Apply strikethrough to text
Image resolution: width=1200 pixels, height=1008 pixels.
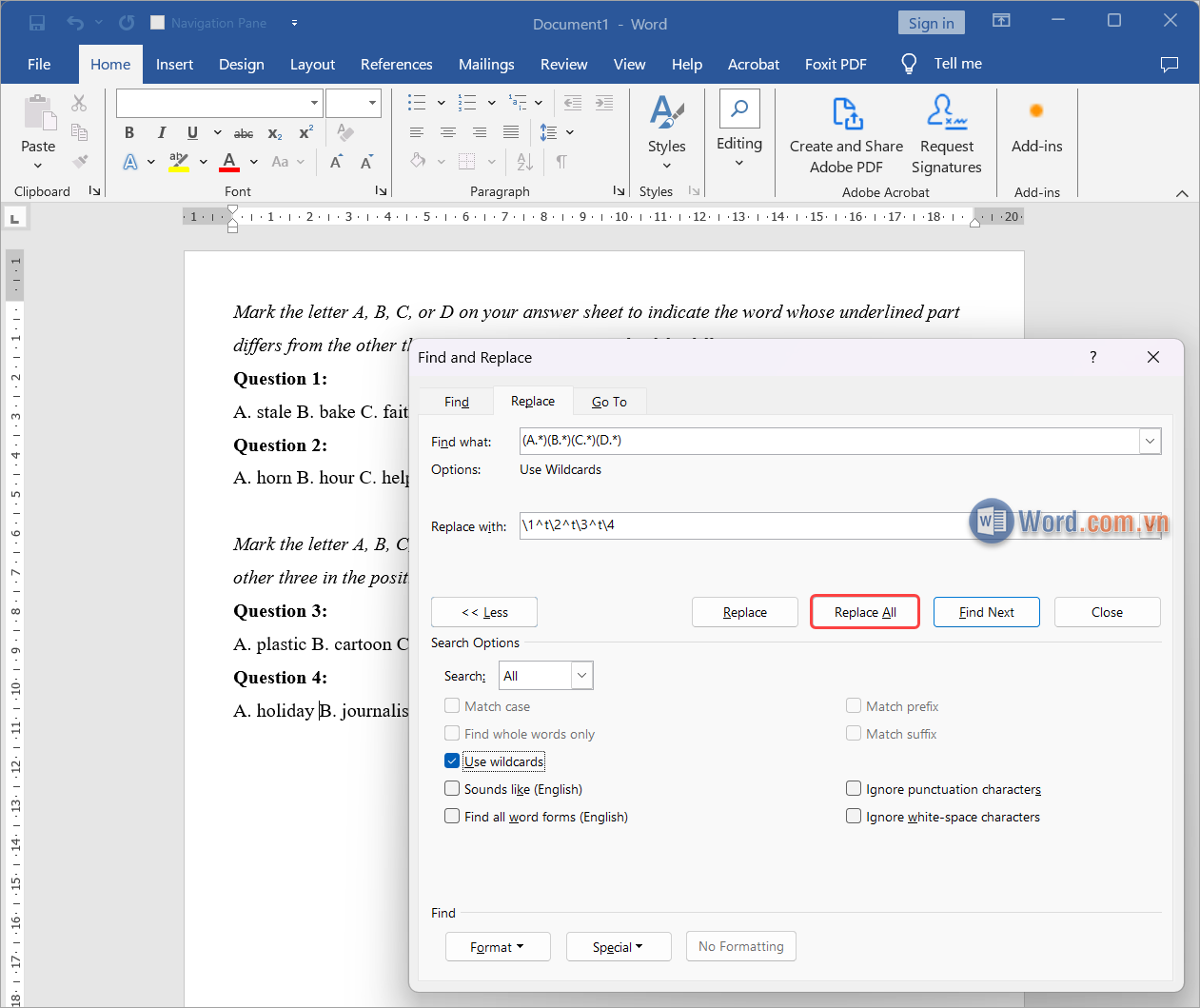(x=244, y=133)
